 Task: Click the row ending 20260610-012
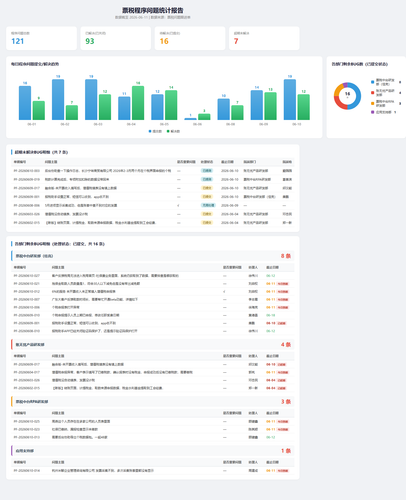[x=153, y=292]
